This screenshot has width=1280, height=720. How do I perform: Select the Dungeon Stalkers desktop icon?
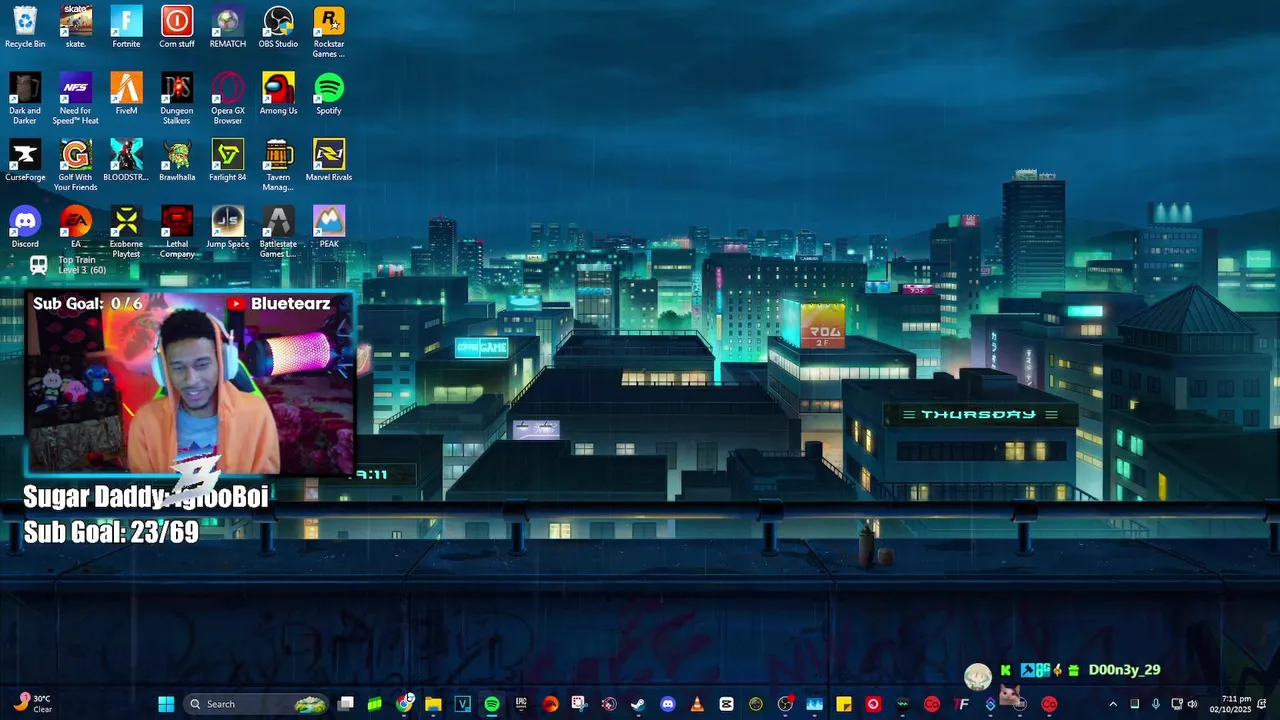coord(177,98)
